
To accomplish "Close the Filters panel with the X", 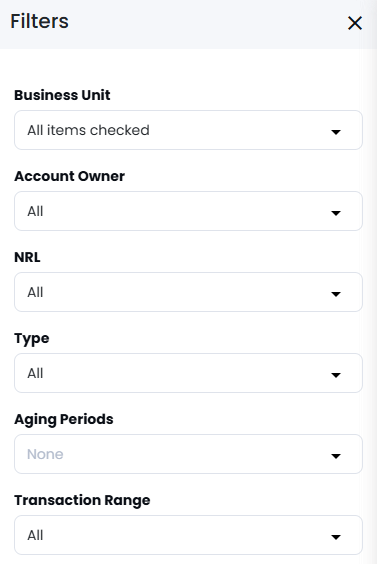I will point(355,23).
